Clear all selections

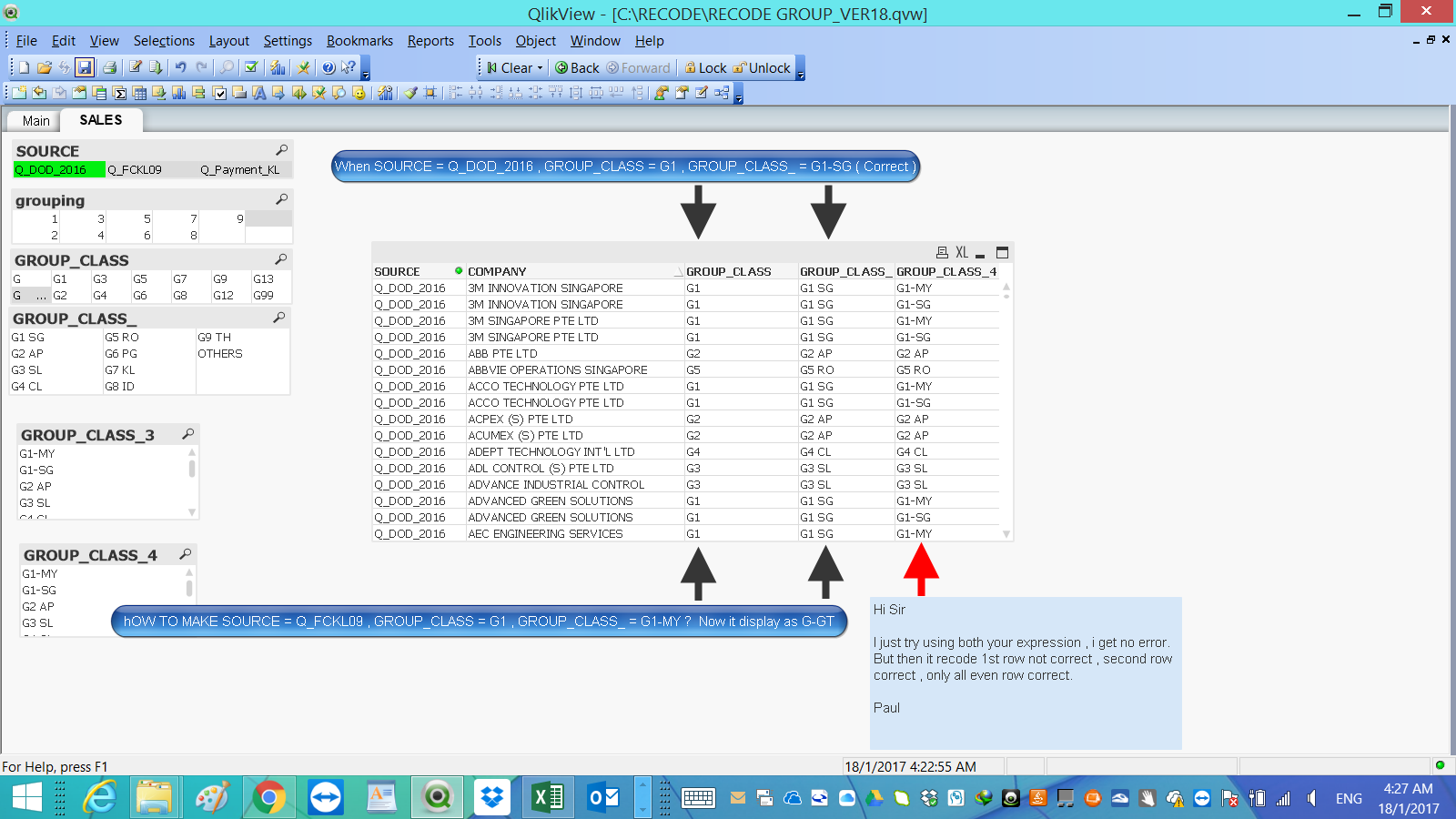coord(509,67)
